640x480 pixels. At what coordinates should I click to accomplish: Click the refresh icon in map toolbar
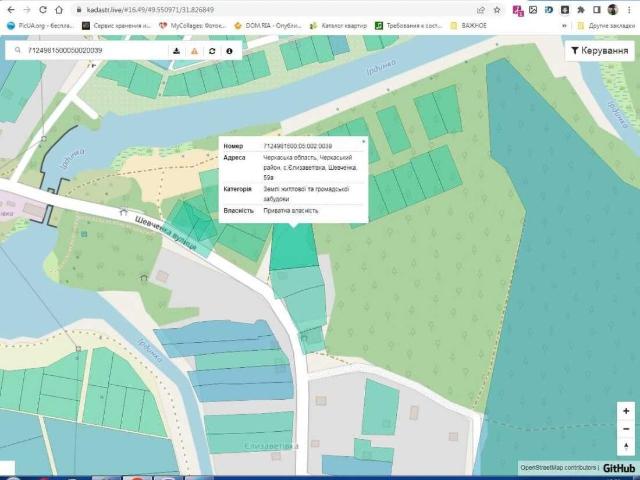point(212,51)
